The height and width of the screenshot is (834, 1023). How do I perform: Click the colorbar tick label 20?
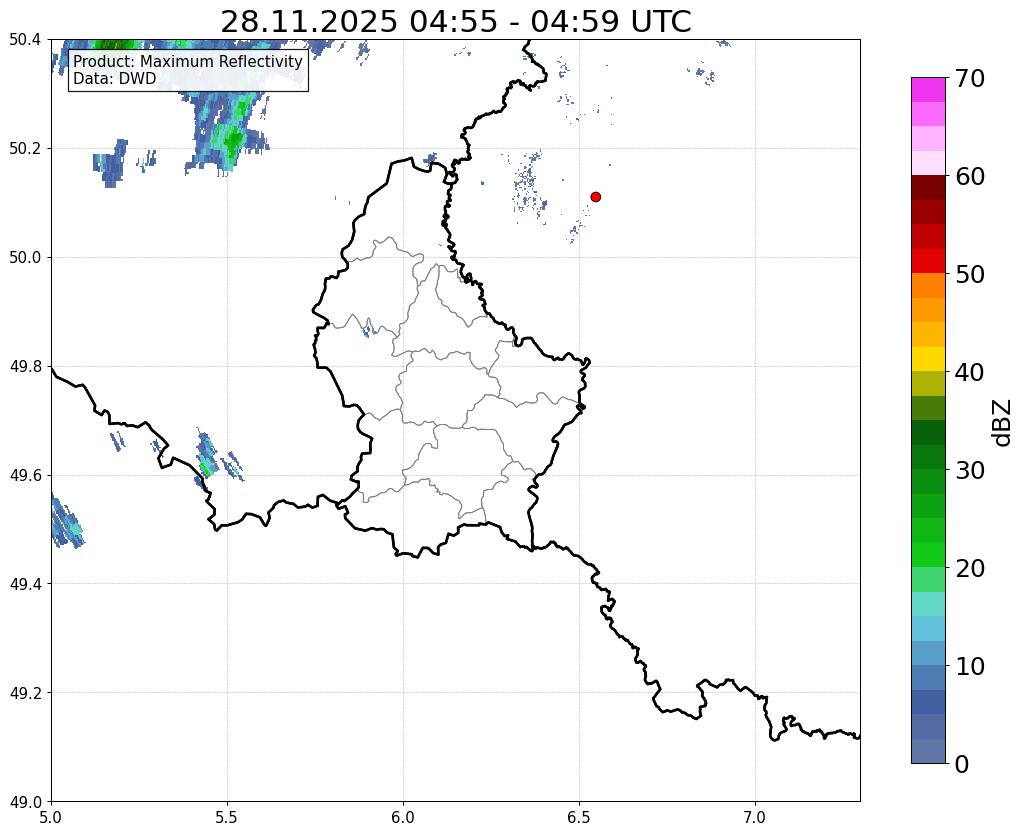point(970,568)
